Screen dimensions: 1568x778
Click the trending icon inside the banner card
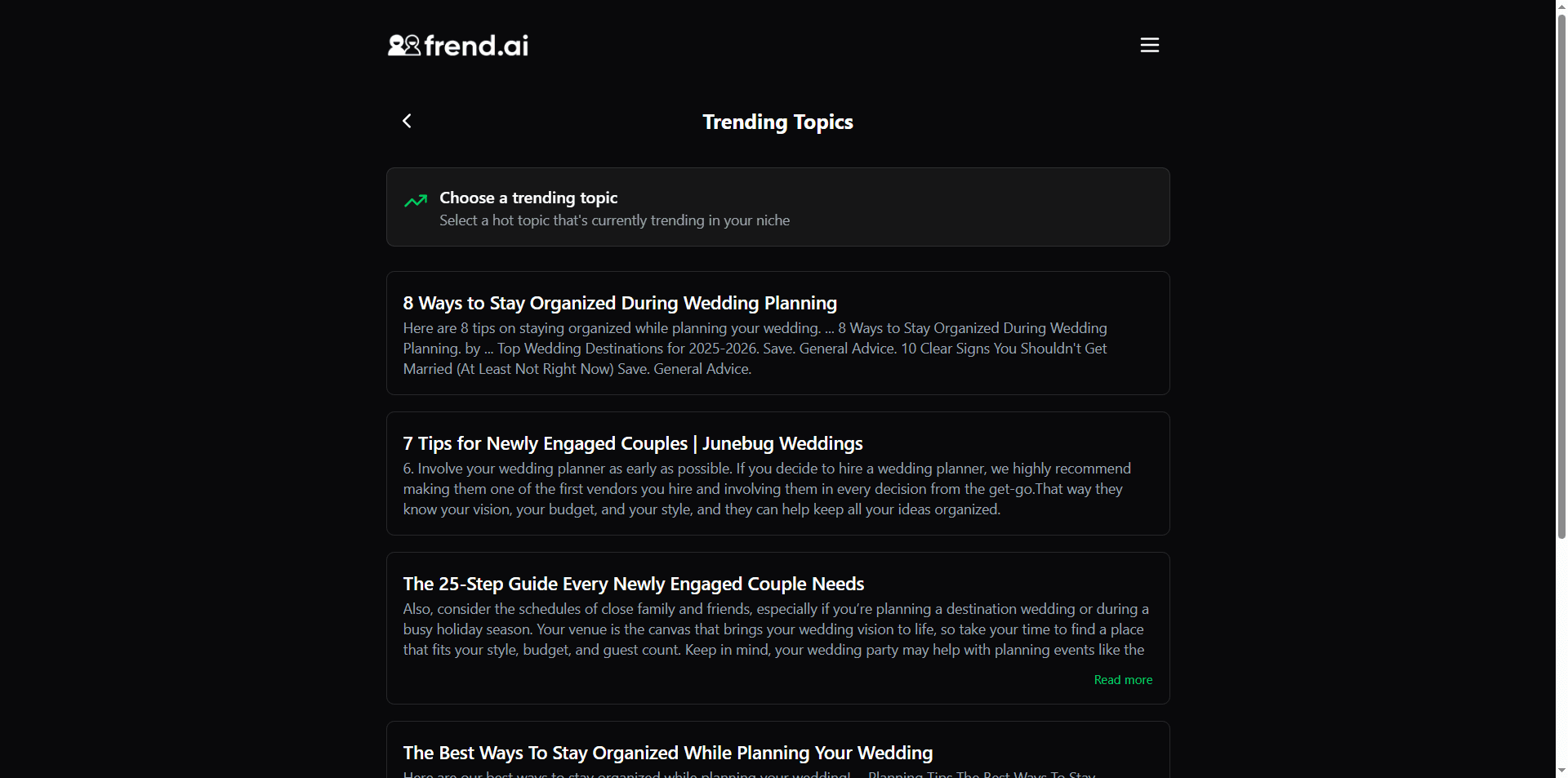416,201
